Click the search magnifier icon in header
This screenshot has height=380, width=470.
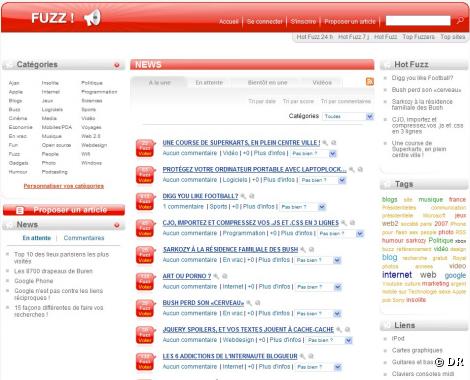pos(460,21)
